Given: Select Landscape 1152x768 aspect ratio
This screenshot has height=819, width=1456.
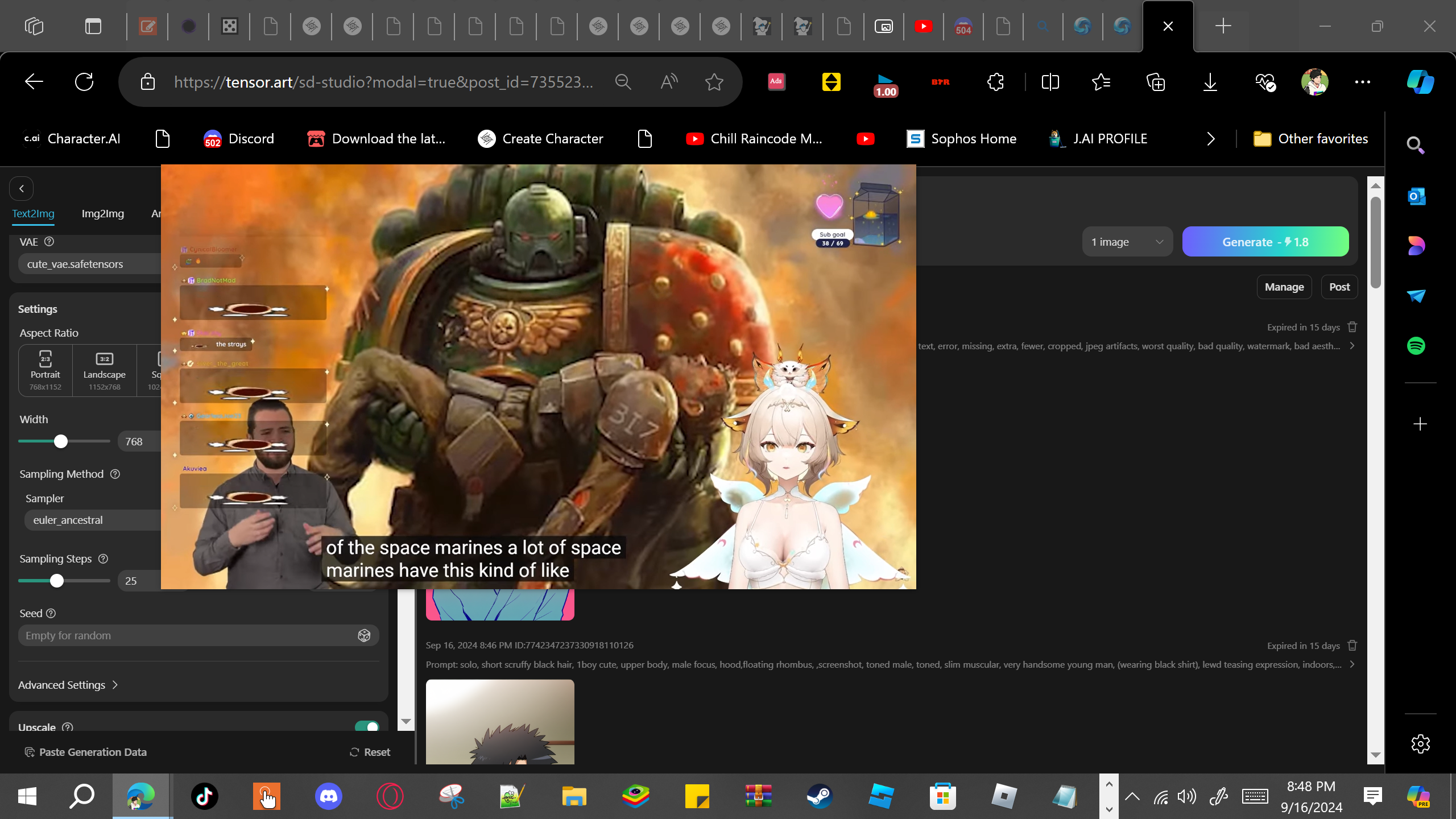Looking at the screenshot, I should click(105, 370).
